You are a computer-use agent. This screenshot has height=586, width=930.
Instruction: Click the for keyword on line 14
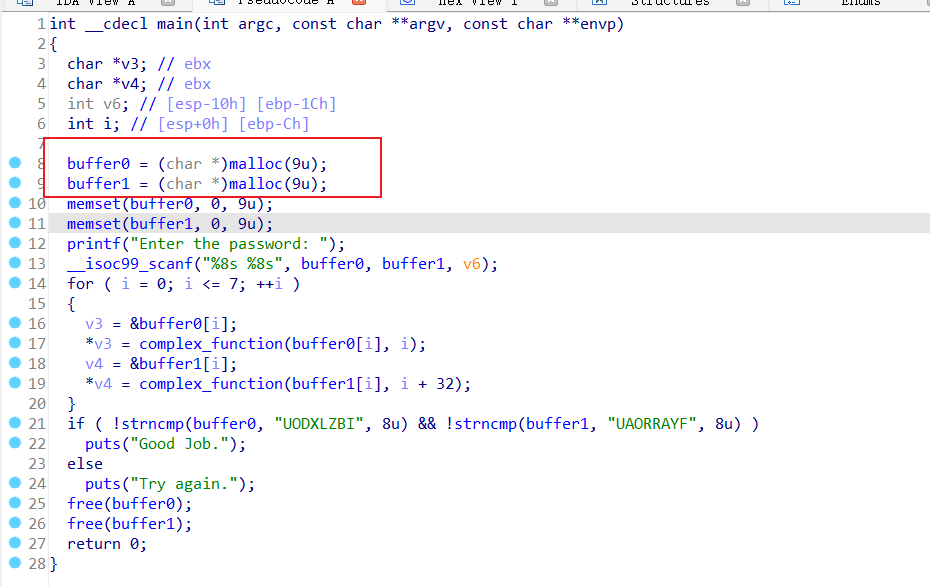click(80, 284)
